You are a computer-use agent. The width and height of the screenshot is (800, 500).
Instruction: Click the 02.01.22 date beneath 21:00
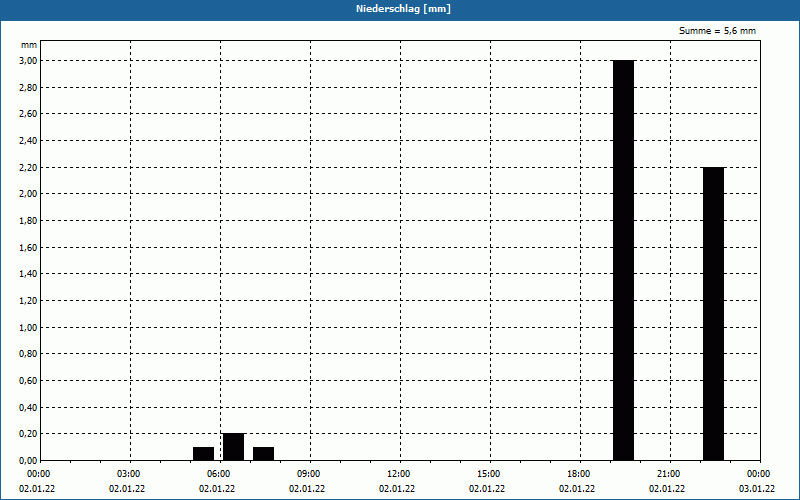(x=667, y=489)
